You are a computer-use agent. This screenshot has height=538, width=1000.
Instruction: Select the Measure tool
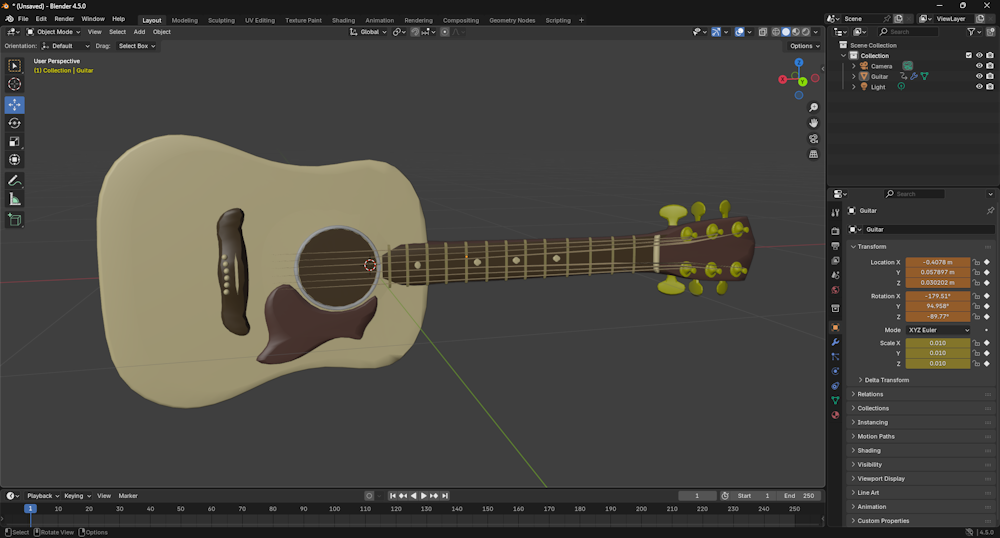(14, 199)
